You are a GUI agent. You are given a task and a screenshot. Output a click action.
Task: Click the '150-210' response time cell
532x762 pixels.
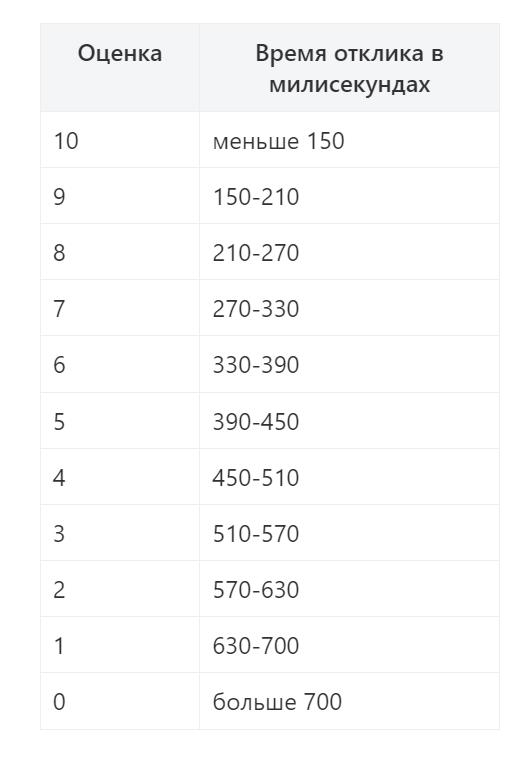pos(349,196)
